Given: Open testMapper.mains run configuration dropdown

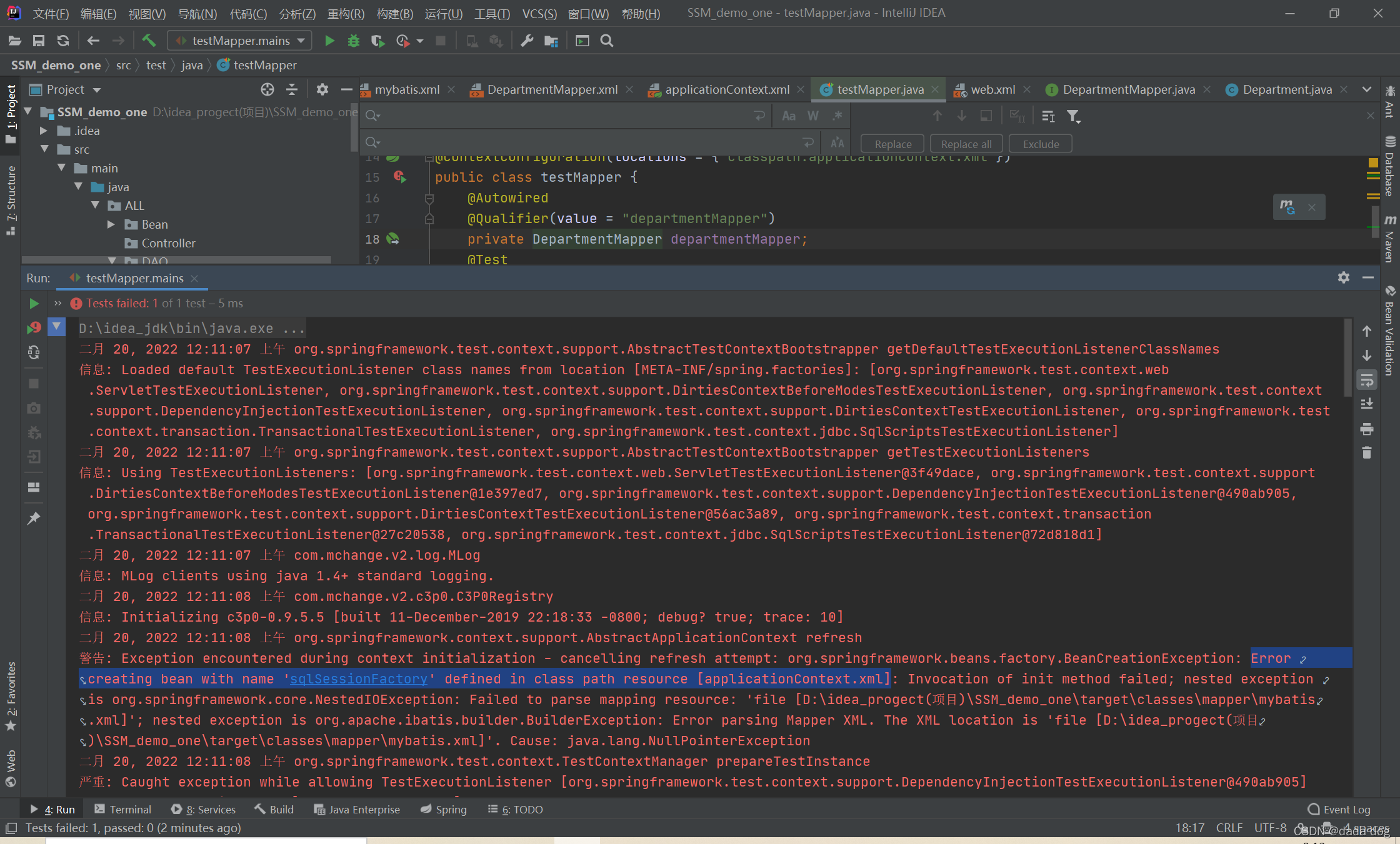Looking at the screenshot, I should click(x=240, y=41).
